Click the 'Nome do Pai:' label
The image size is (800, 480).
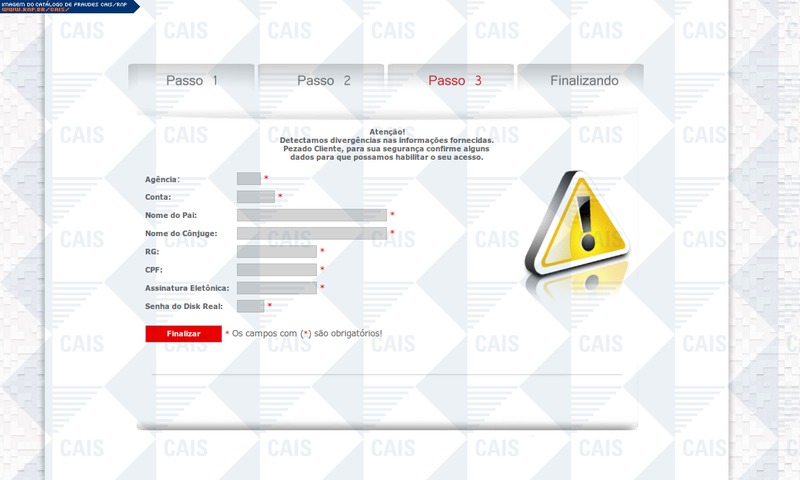170,215
